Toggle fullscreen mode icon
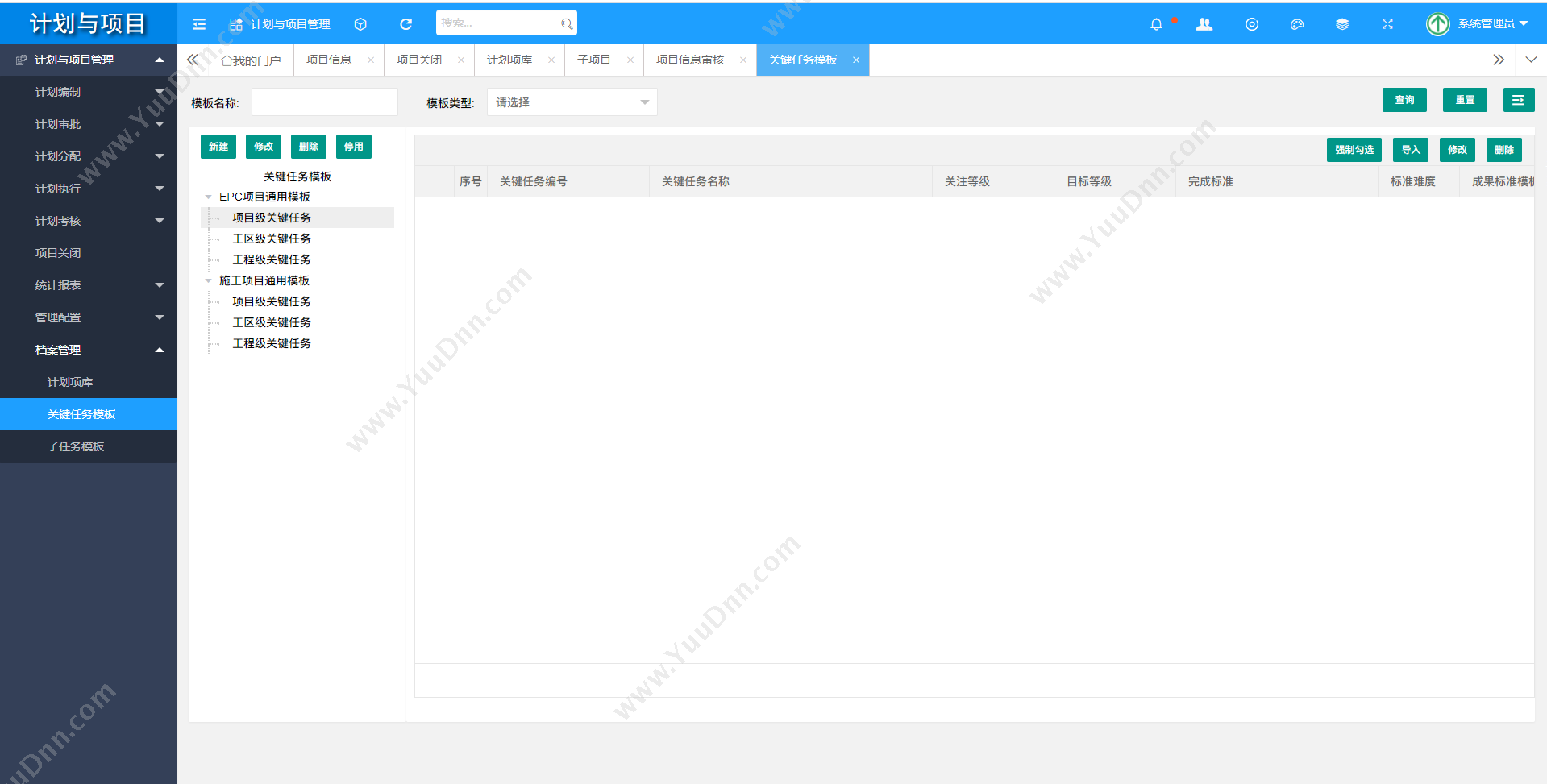 [x=1387, y=24]
